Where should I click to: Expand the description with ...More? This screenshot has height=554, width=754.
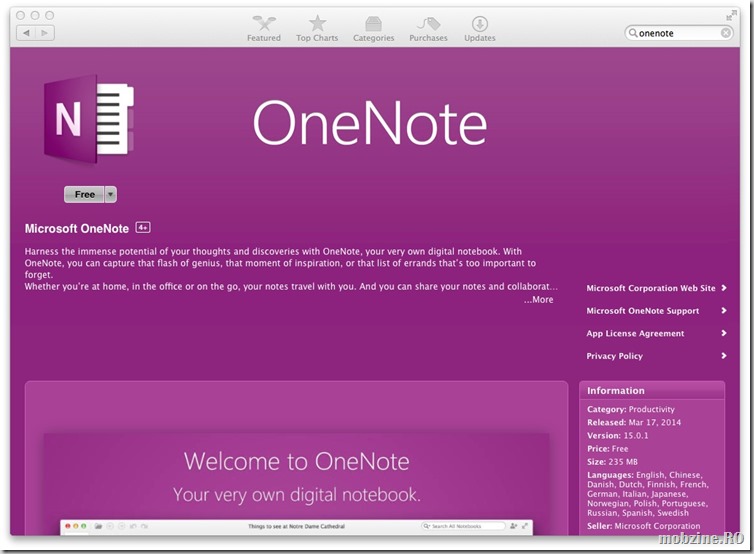point(538,300)
